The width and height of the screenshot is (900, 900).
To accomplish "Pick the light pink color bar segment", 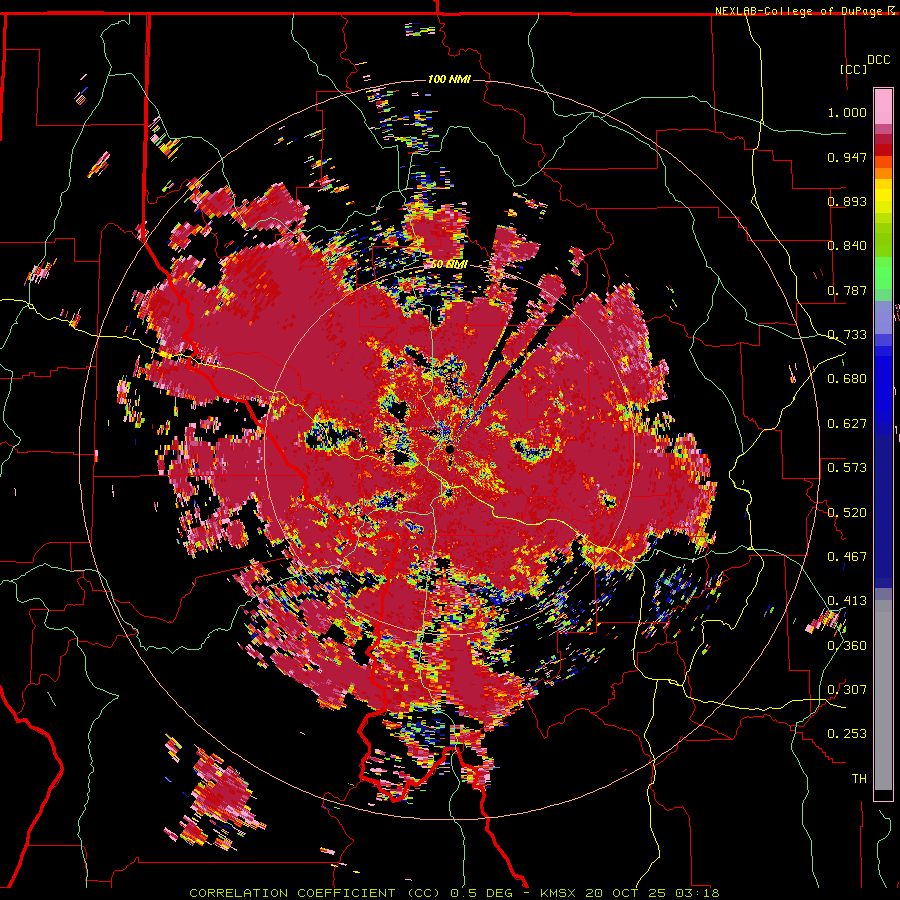I will tap(883, 106).
